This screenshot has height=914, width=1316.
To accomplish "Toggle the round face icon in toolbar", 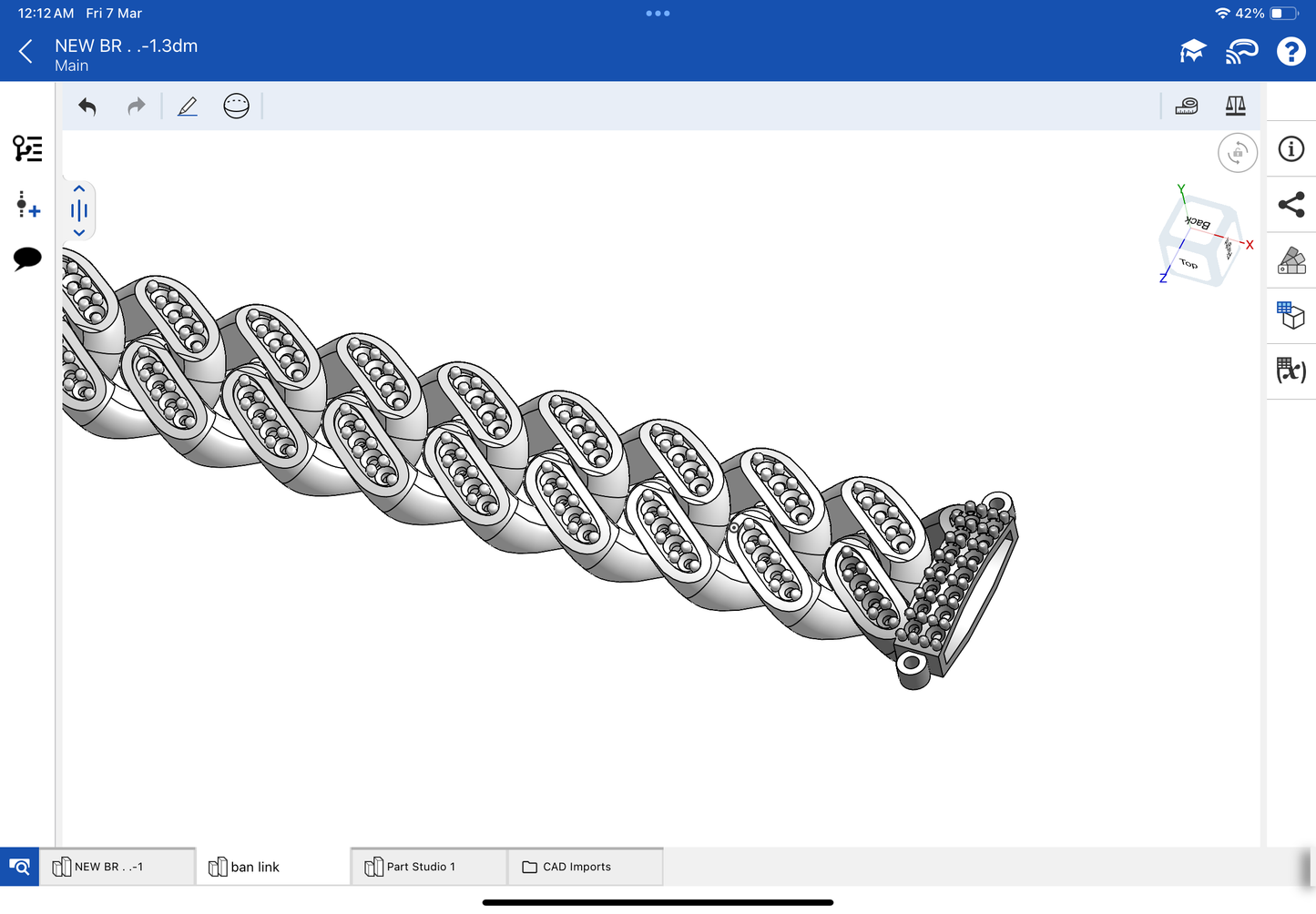I will 236,107.
